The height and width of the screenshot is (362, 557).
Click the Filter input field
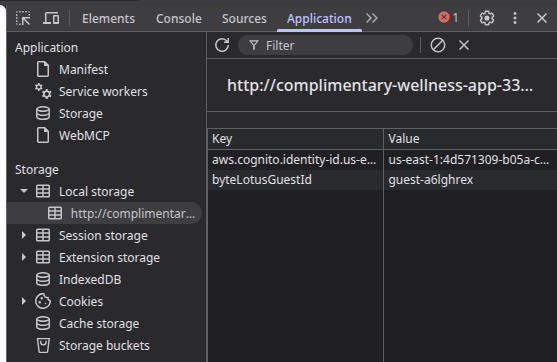(x=325, y=45)
